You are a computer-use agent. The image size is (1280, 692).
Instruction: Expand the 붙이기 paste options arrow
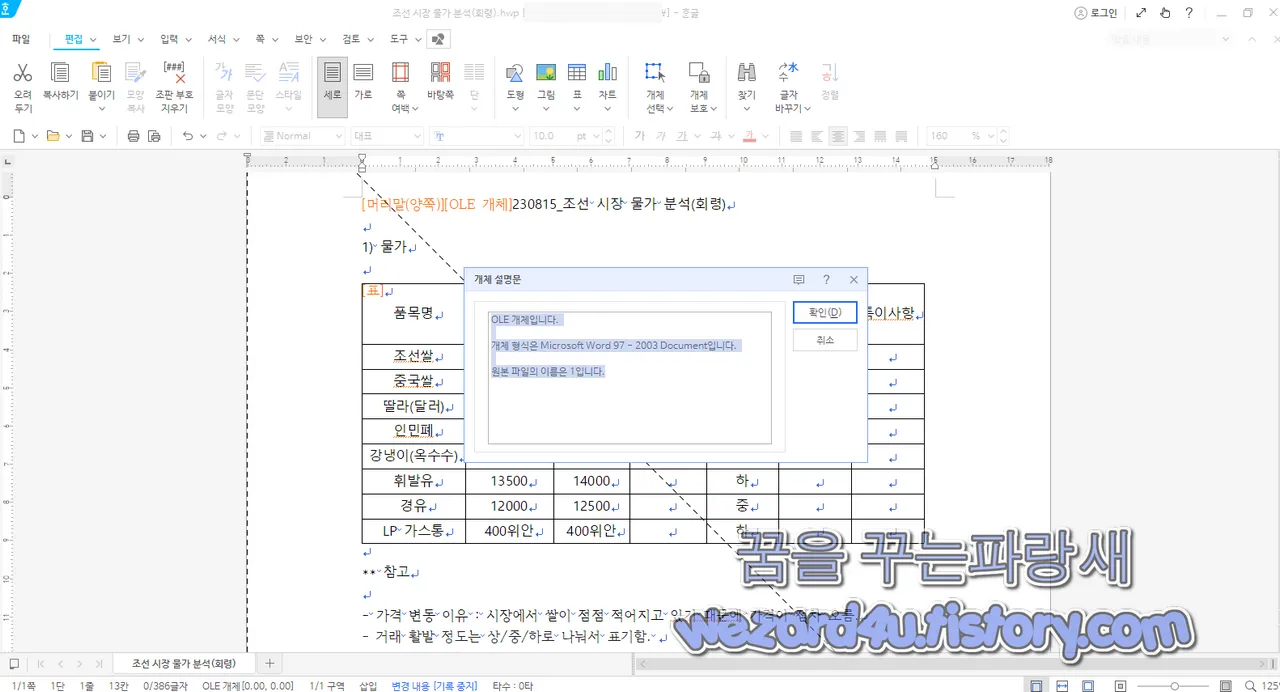click(101, 108)
